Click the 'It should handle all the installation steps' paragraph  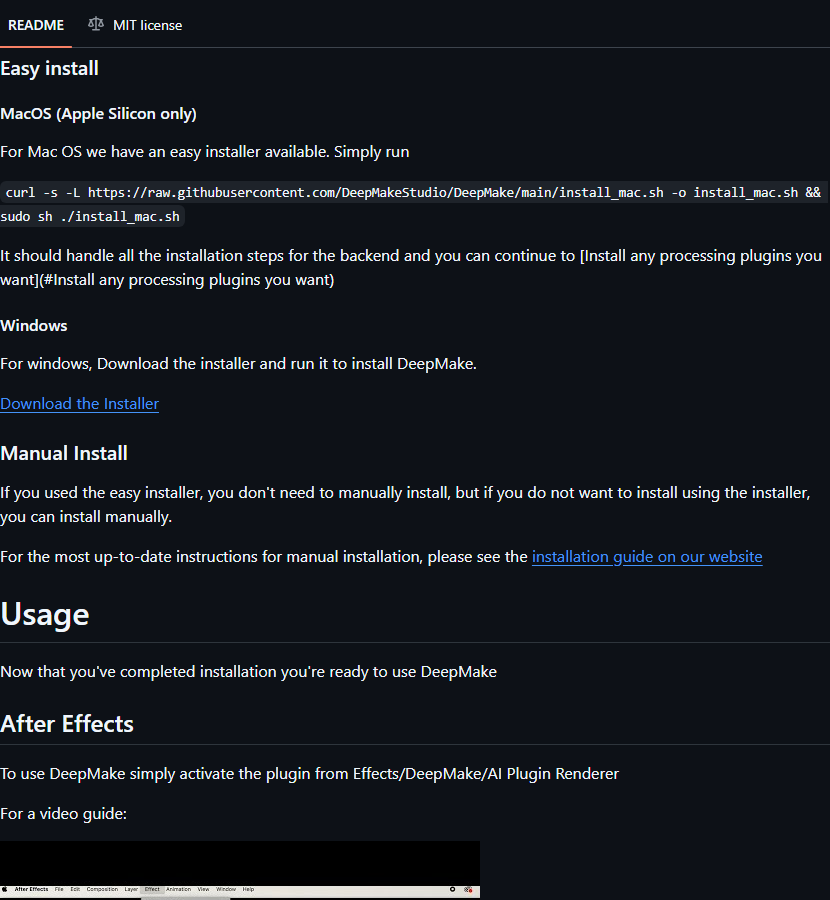coord(411,267)
